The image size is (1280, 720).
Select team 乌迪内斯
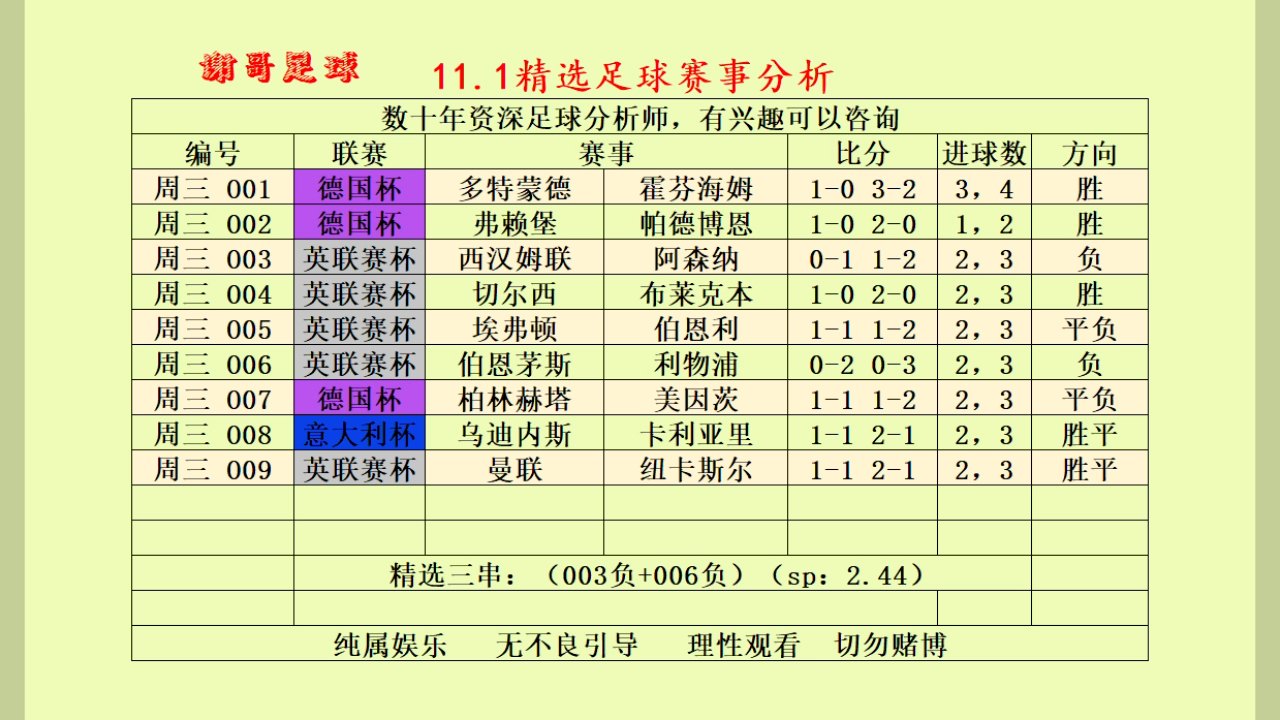coord(514,434)
